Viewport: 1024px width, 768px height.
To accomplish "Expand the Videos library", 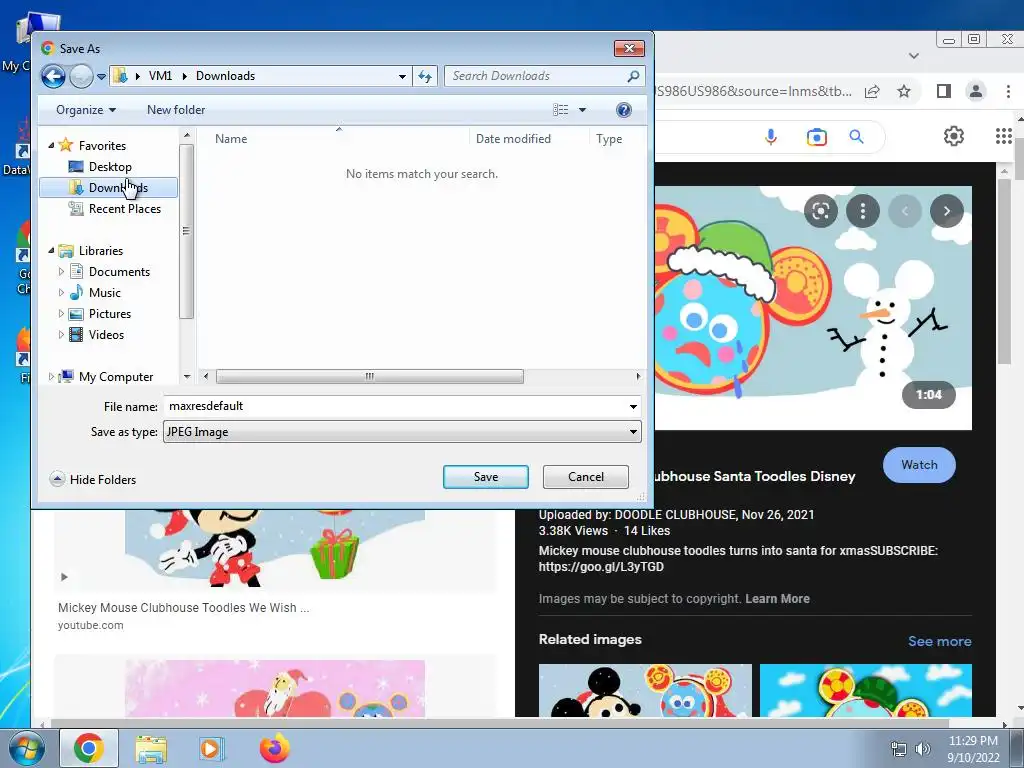I will tap(61, 334).
